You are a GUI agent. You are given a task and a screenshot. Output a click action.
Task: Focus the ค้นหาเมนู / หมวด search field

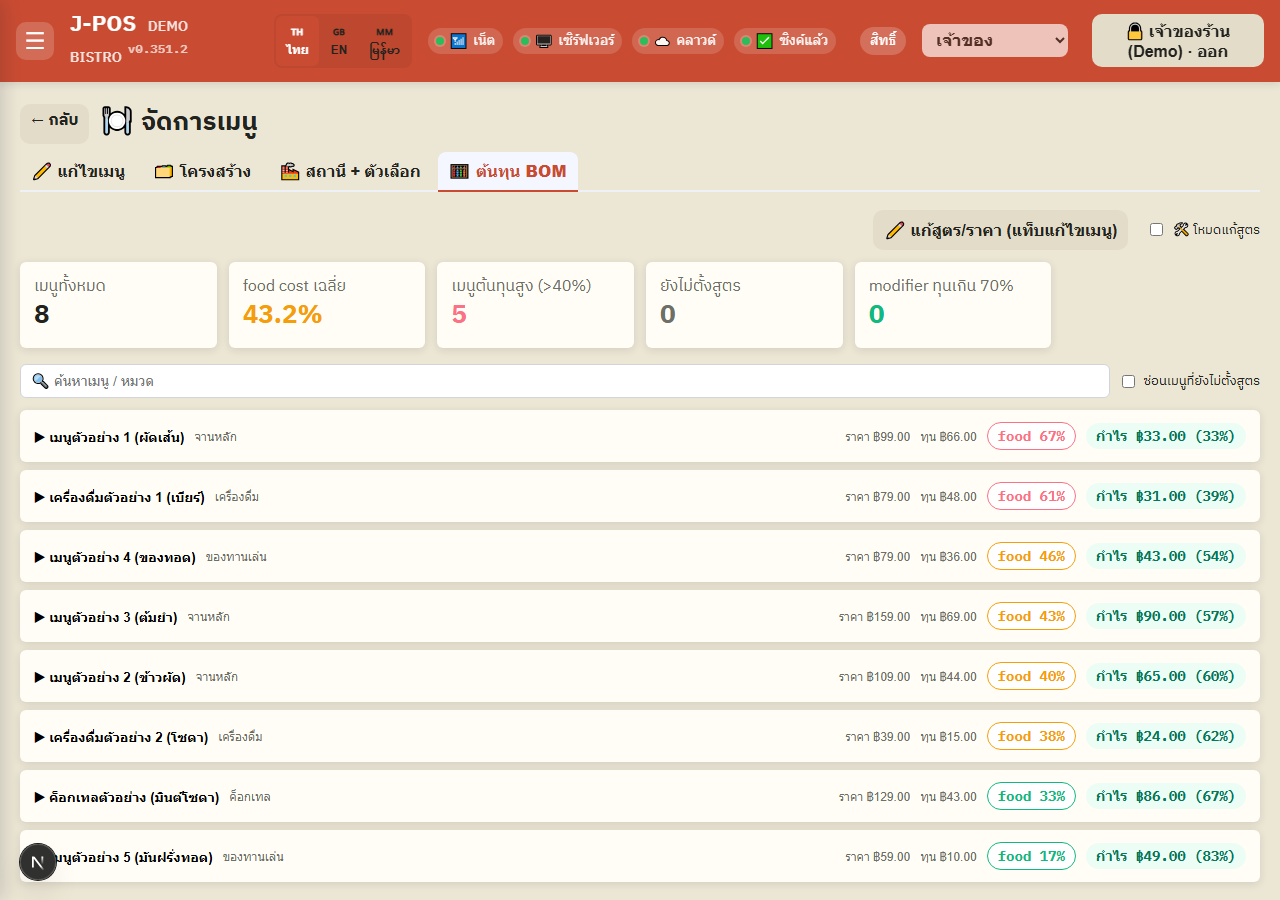(x=565, y=381)
